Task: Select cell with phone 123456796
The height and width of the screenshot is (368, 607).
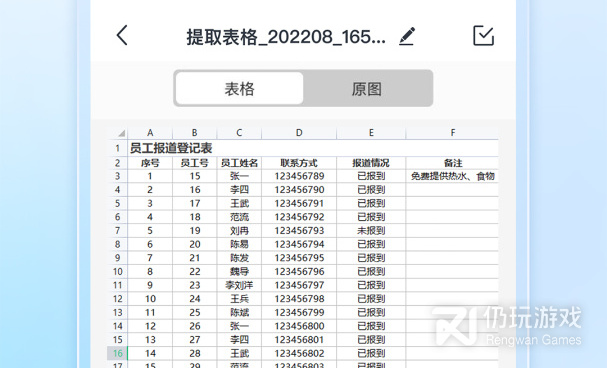Action: click(x=299, y=272)
